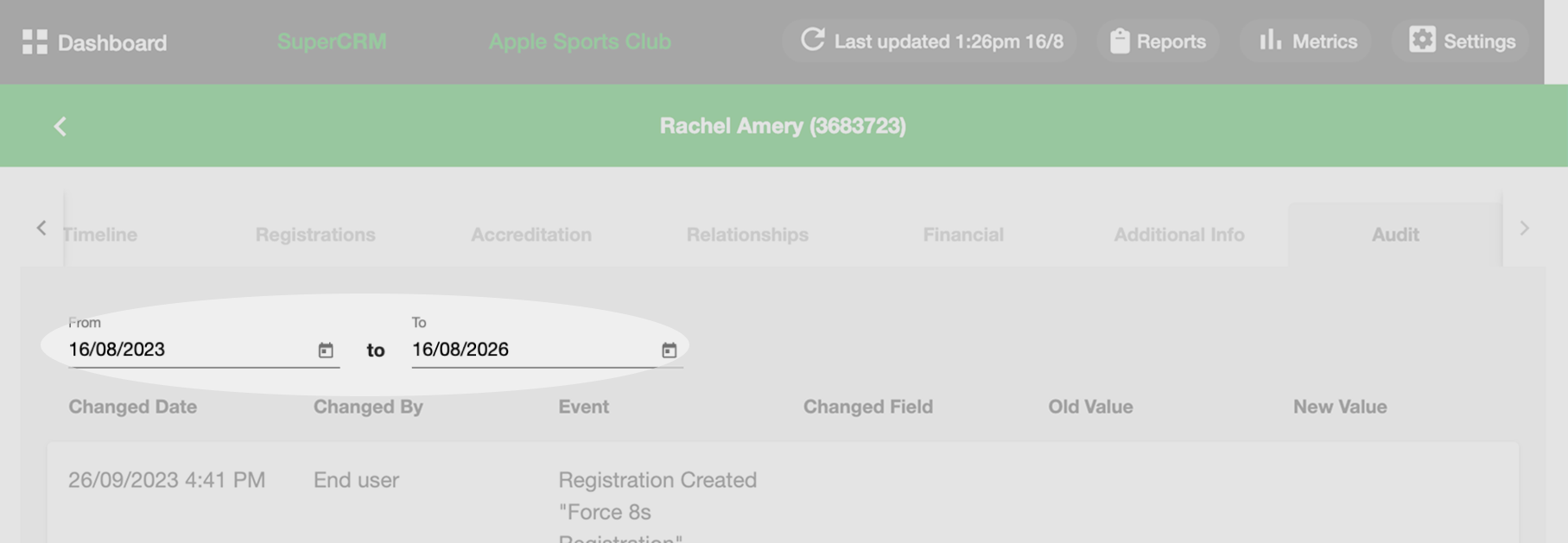Click the SuperCRM link
This screenshot has height=543, width=1568.
pyautogui.click(x=332, y=41)
